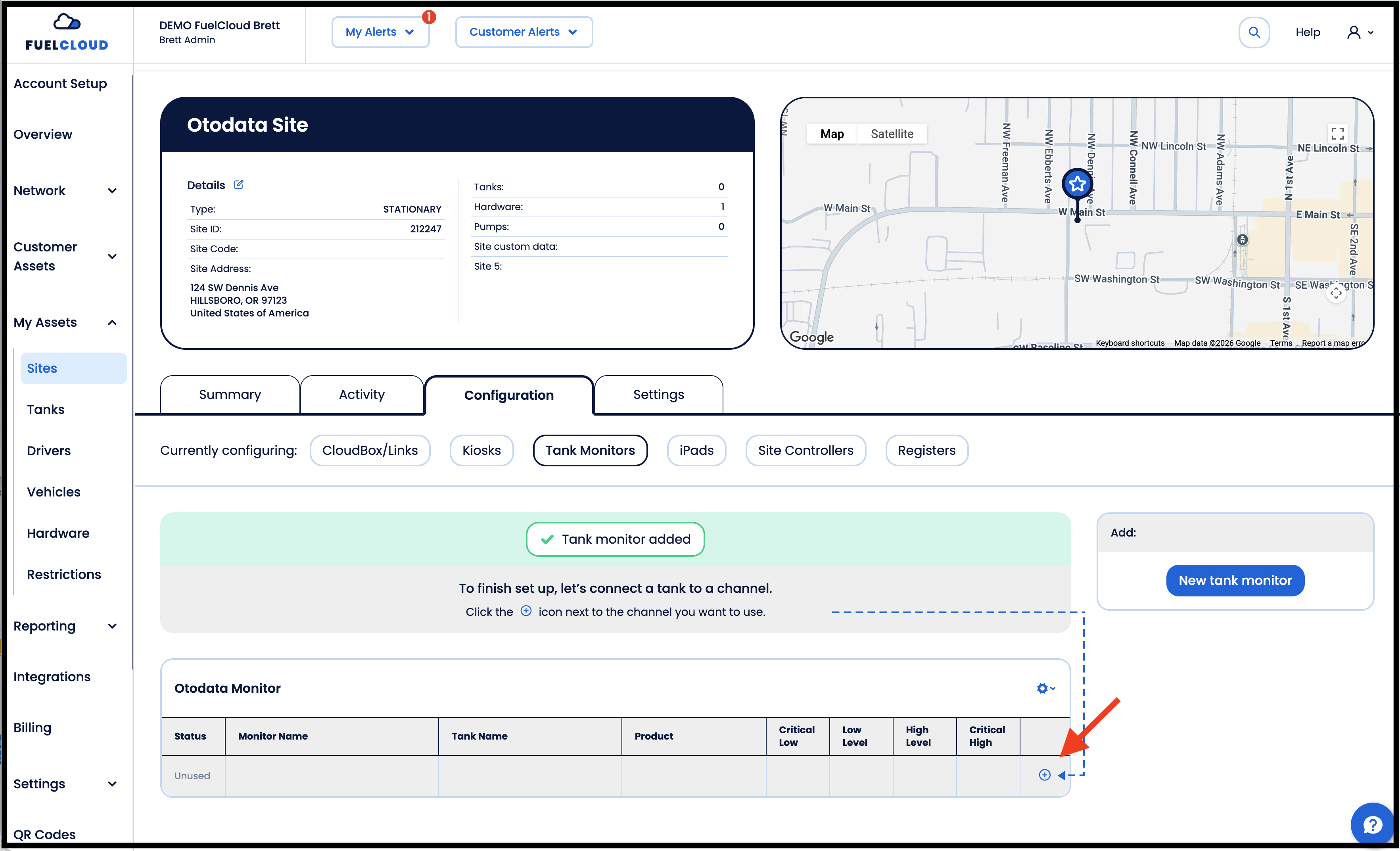Open Restrictions in the sidebar

[63, 574]
